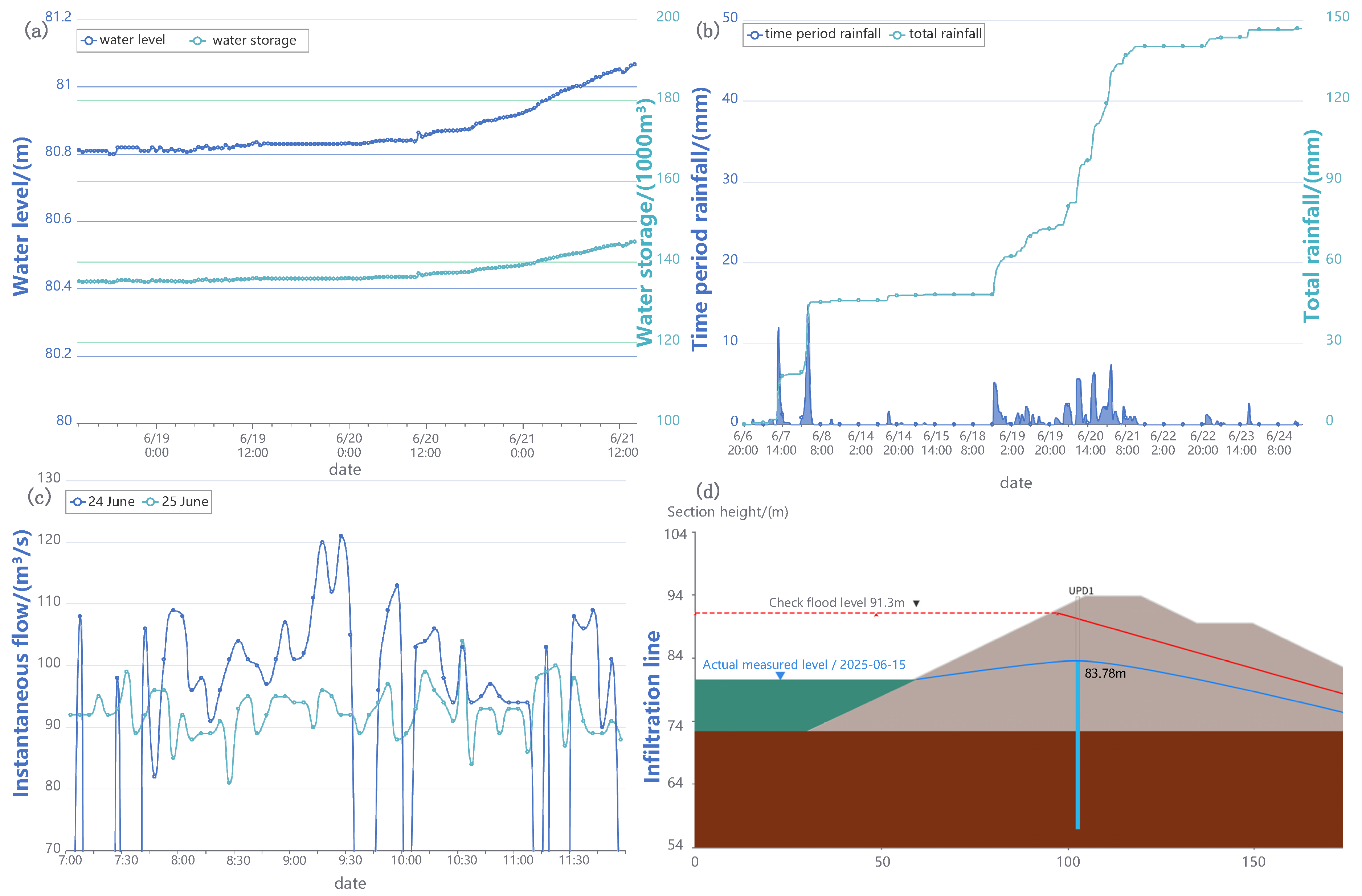Click the 7:00 tick in chart (c)
This screenshot has height=896, width=1362.
[70, 860]
